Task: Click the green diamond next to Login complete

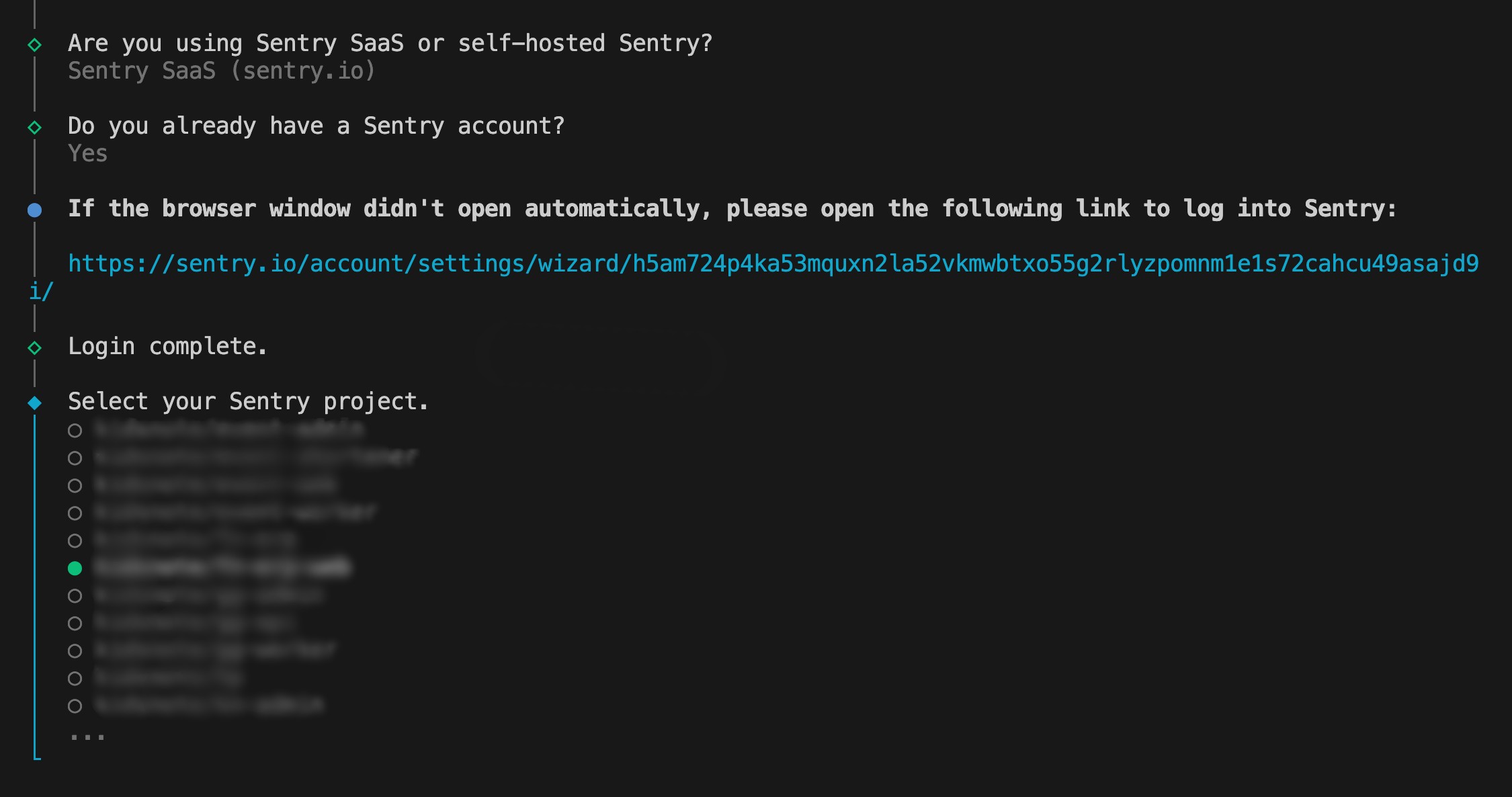Action: (35, 348)
